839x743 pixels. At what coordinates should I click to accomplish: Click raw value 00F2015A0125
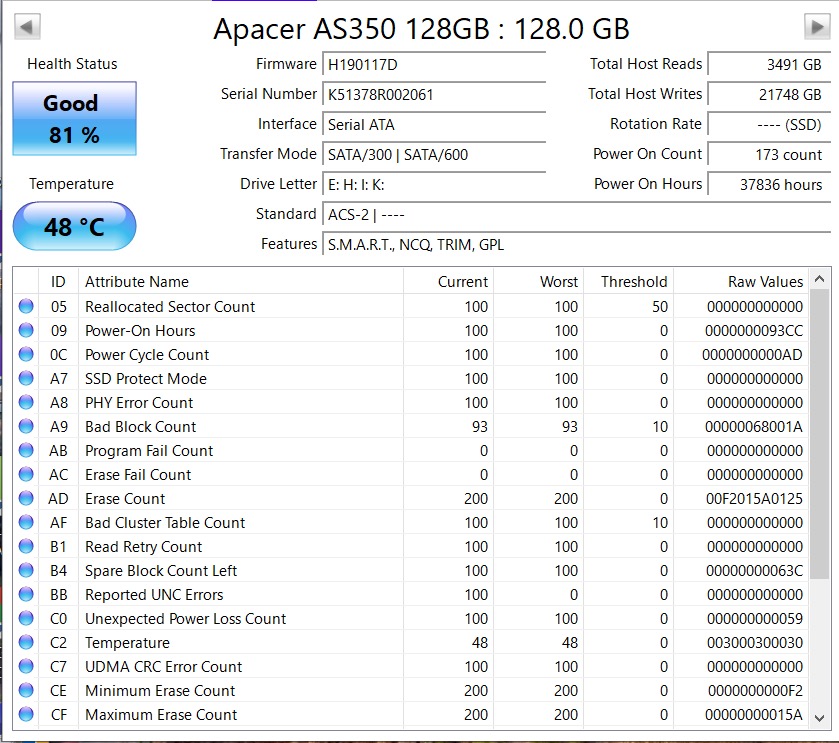pos(754,499)
